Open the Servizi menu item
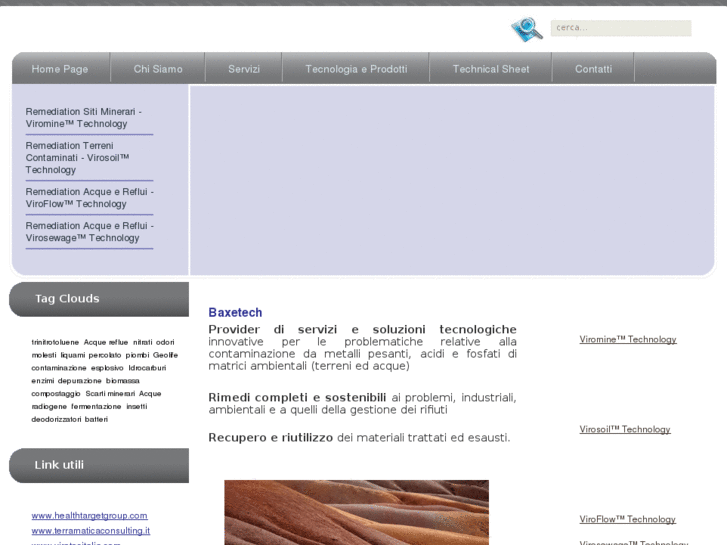 244,69
